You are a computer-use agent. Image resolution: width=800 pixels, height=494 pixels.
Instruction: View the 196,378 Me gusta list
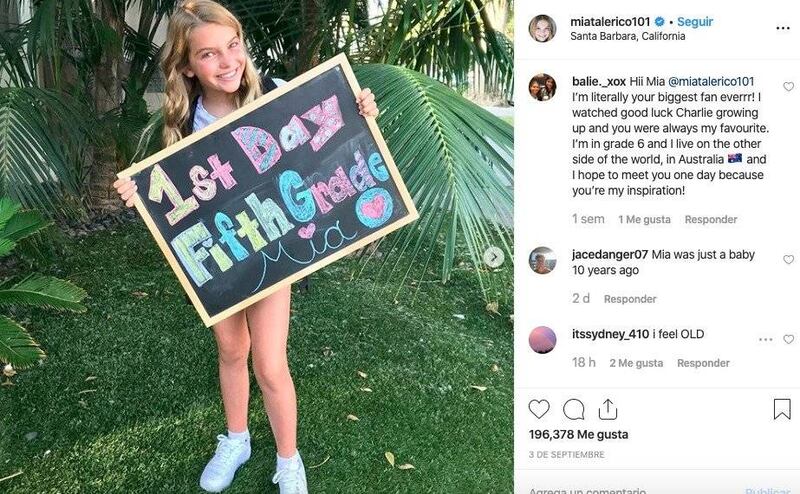tap(579, 434)
